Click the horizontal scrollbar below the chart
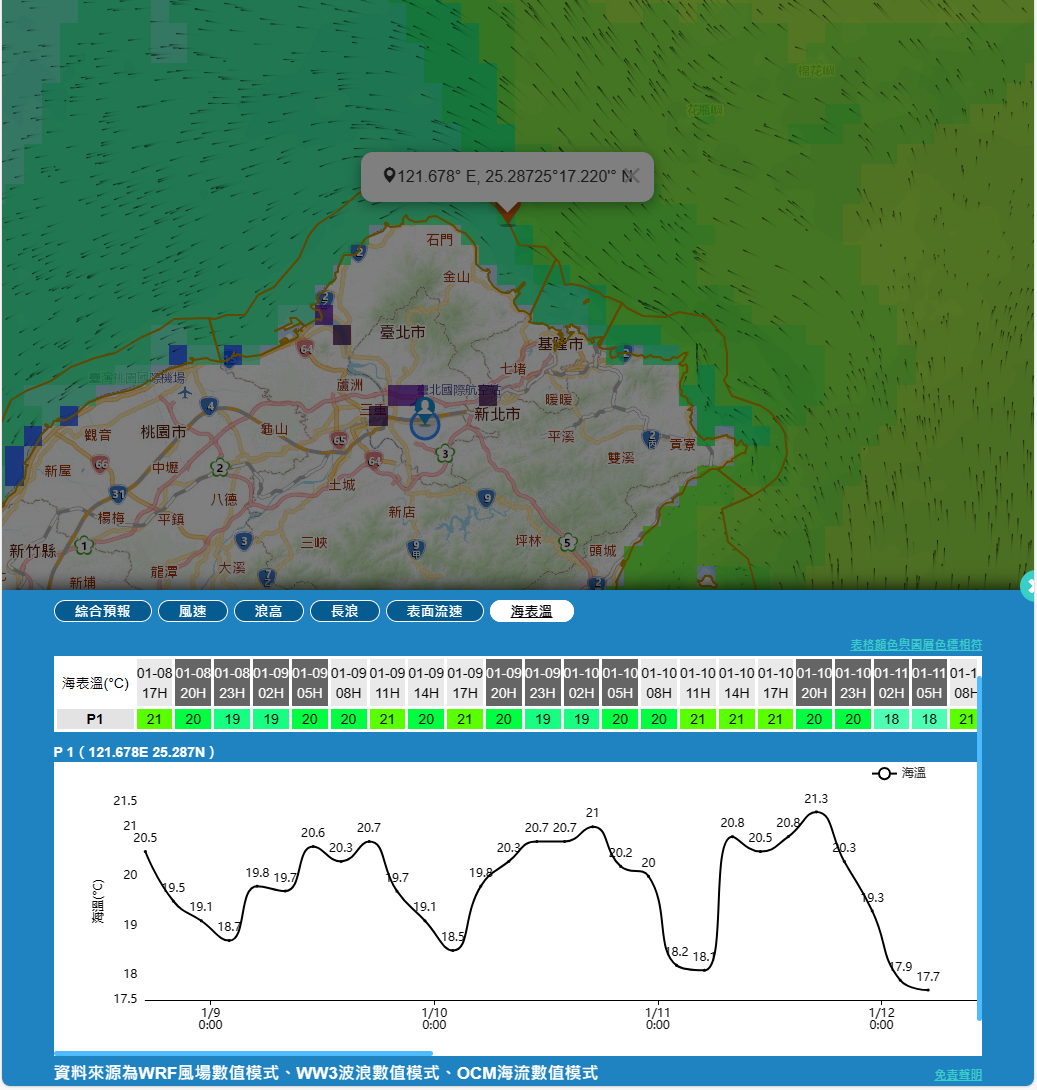Screen dimensions: 1037x1090 pos(243,1052)
